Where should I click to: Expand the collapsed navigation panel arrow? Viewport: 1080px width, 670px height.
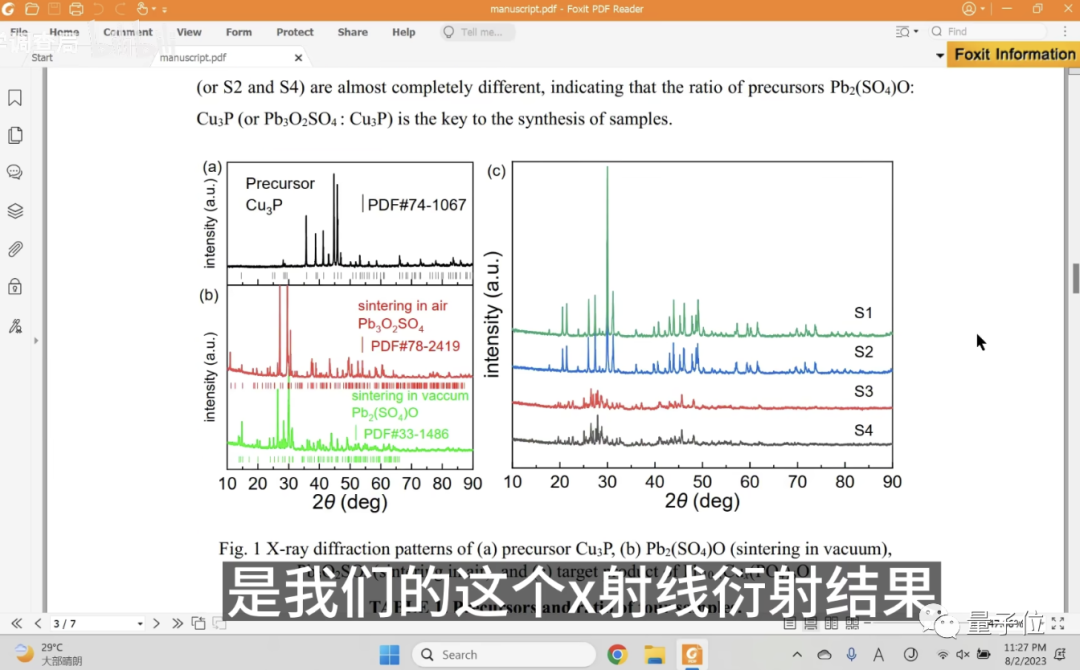coord(36,341)
